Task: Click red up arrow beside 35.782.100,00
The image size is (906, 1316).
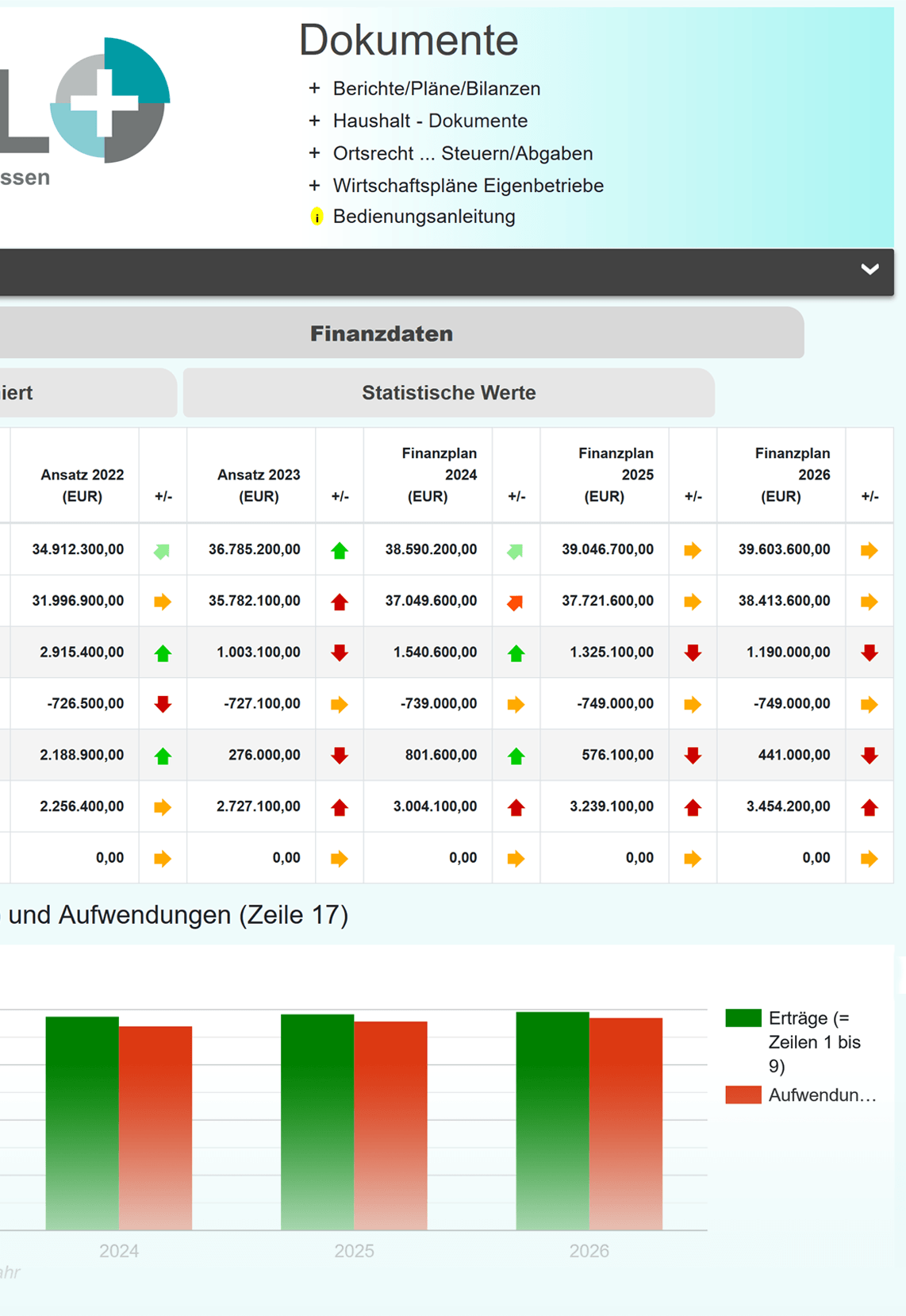Action: (x=340, y=602)
